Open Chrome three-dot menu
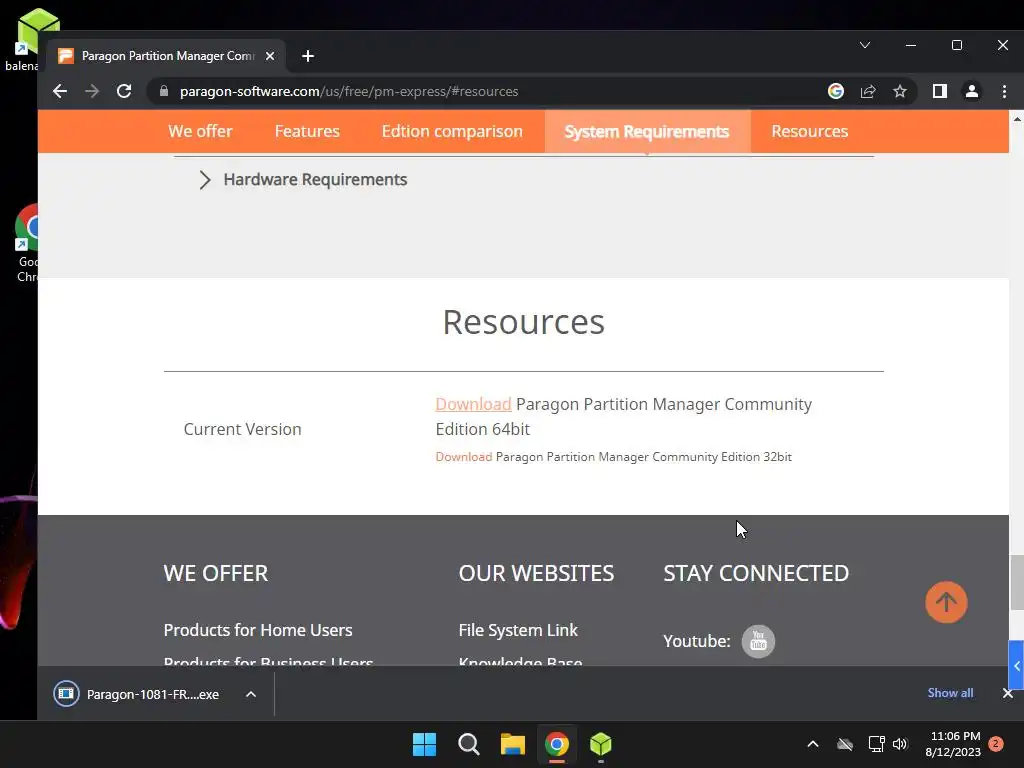This screenshot has width=1024, height=768. pyautogui.click(x=1004, y=91)
